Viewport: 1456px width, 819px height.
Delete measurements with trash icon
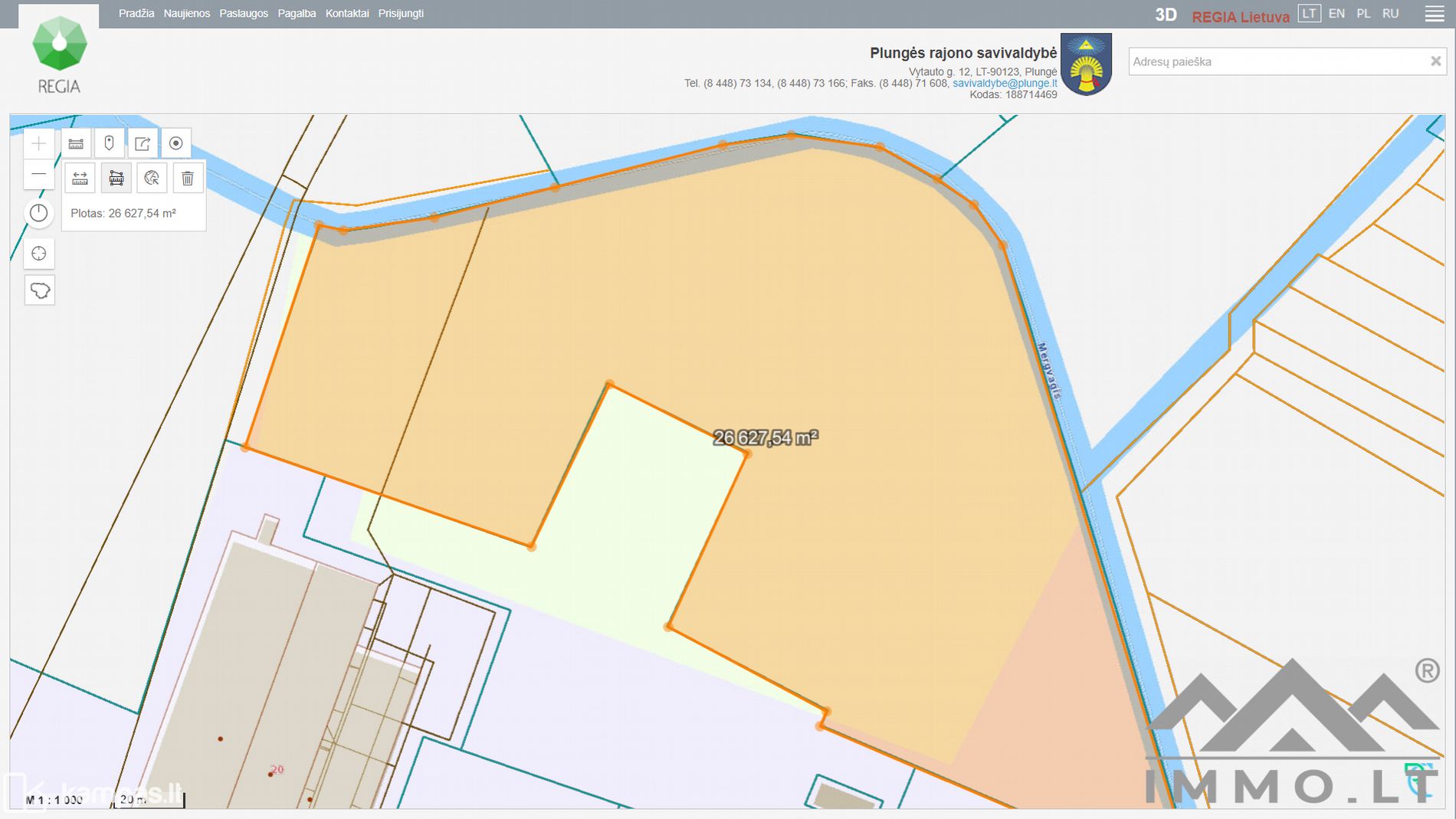pyautogui.click(x=188, y=179)
